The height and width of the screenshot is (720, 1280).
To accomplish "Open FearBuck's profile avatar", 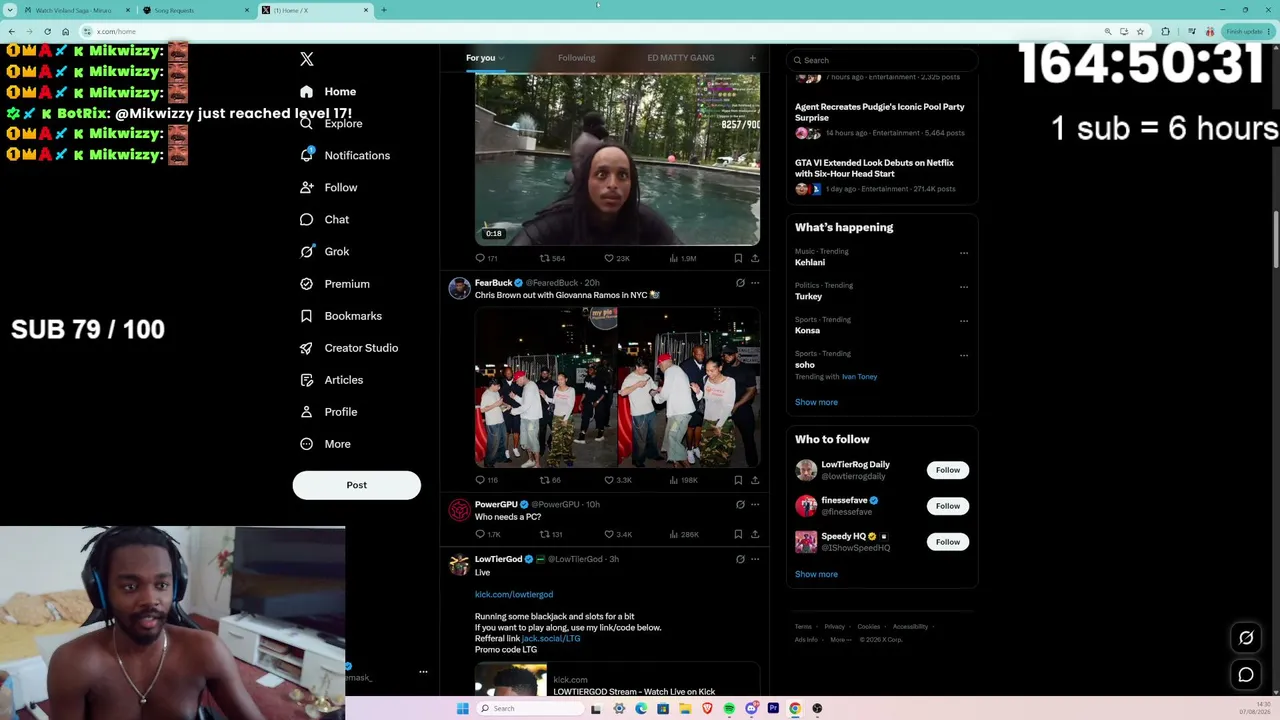I will tap(459, 288).
